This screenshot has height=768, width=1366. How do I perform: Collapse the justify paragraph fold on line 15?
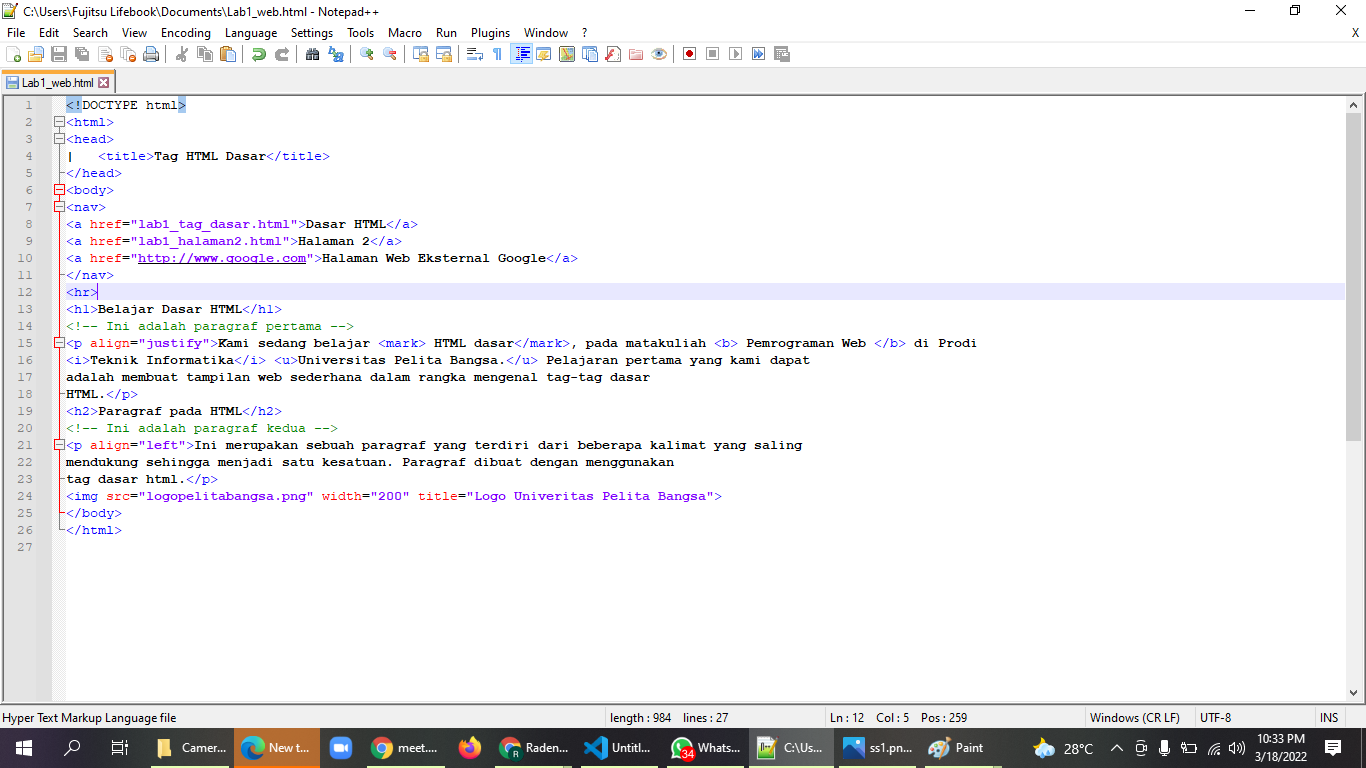(x=59, y=343)
